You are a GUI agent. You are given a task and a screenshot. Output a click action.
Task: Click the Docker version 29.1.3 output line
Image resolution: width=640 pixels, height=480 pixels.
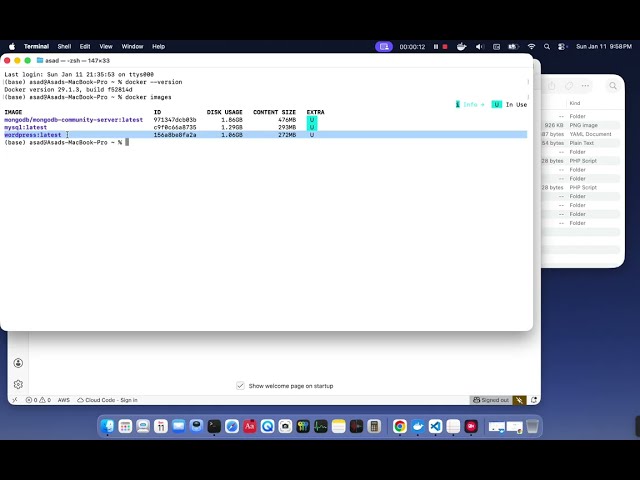68,89
